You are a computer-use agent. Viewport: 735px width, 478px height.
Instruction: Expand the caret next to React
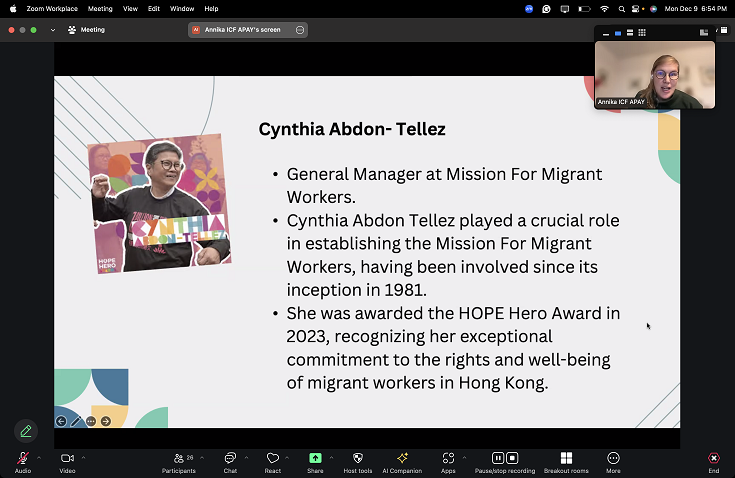[x=287, y=458]
